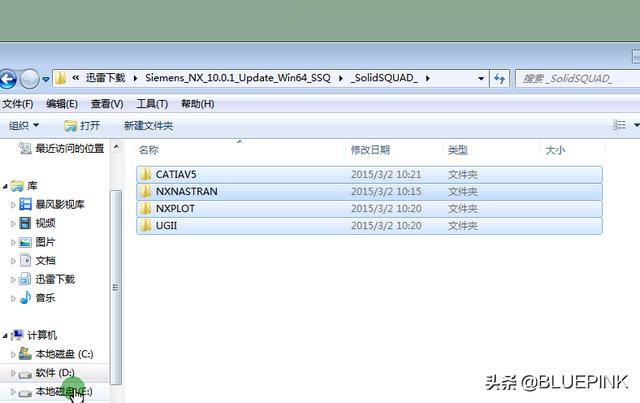
Task: Expand the arrow after the Siemens_NX breadcrumb
Action: point(341,78)
